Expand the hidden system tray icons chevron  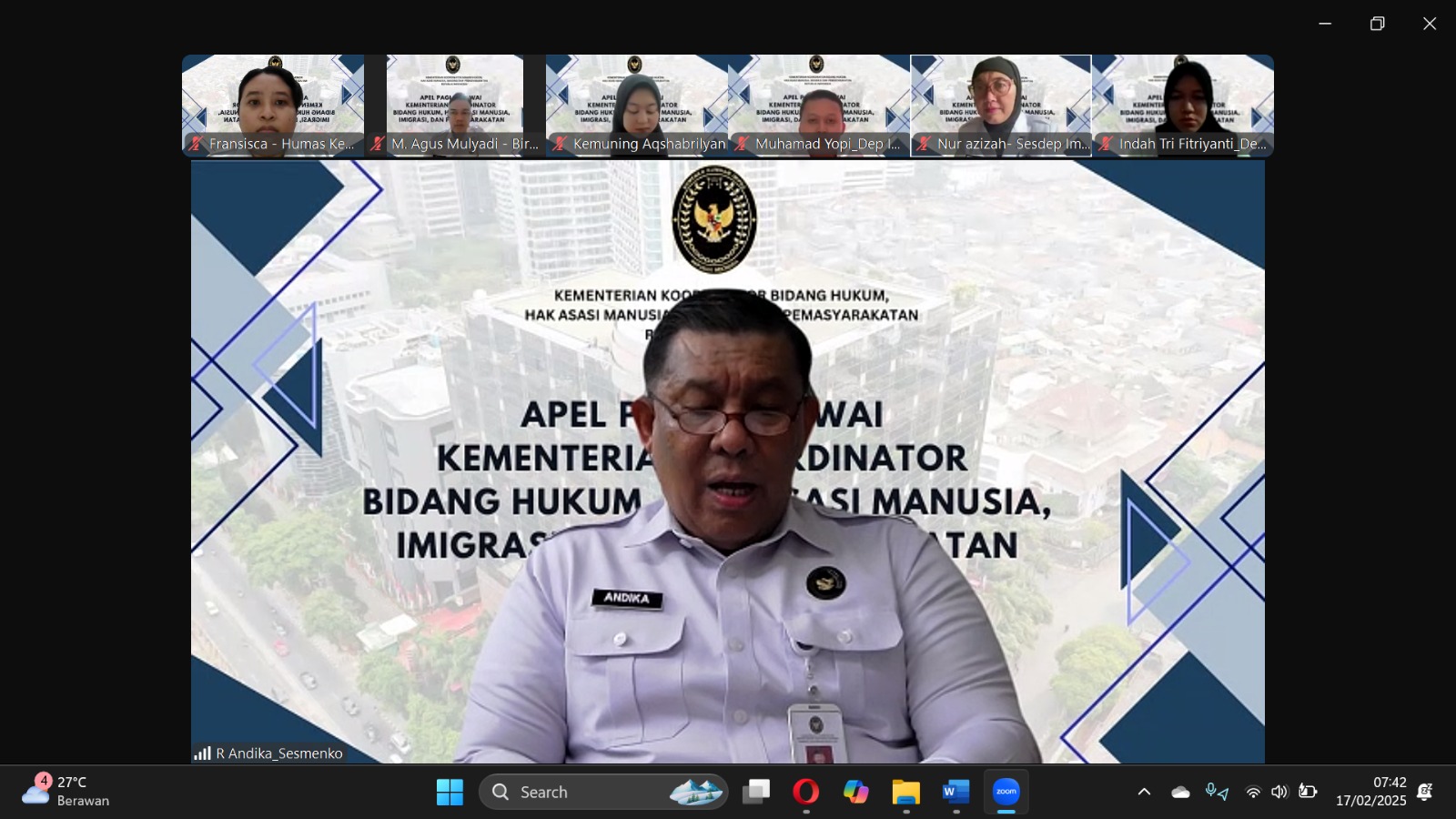coord(1144,792)
